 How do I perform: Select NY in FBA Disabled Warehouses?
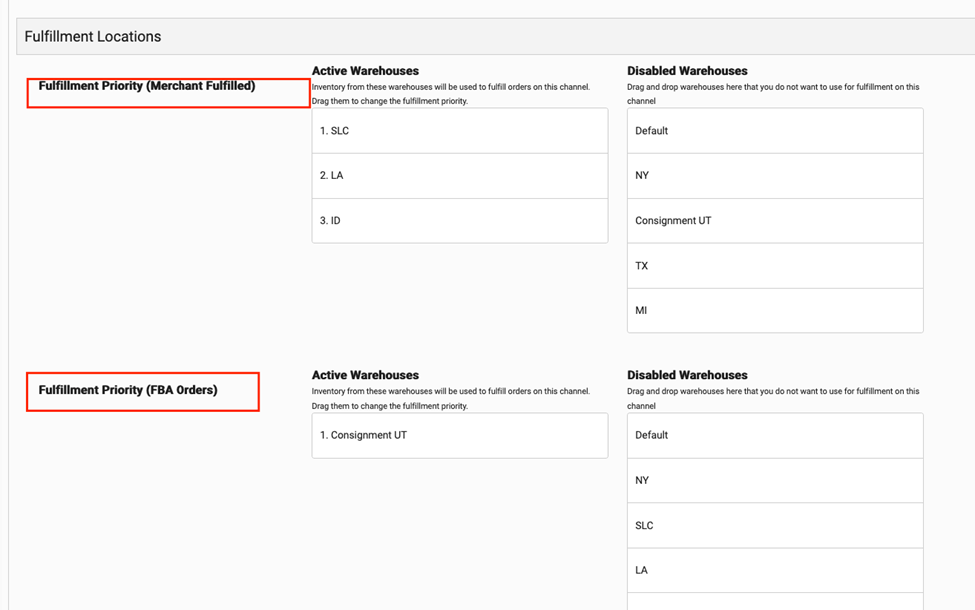point(775,480)
